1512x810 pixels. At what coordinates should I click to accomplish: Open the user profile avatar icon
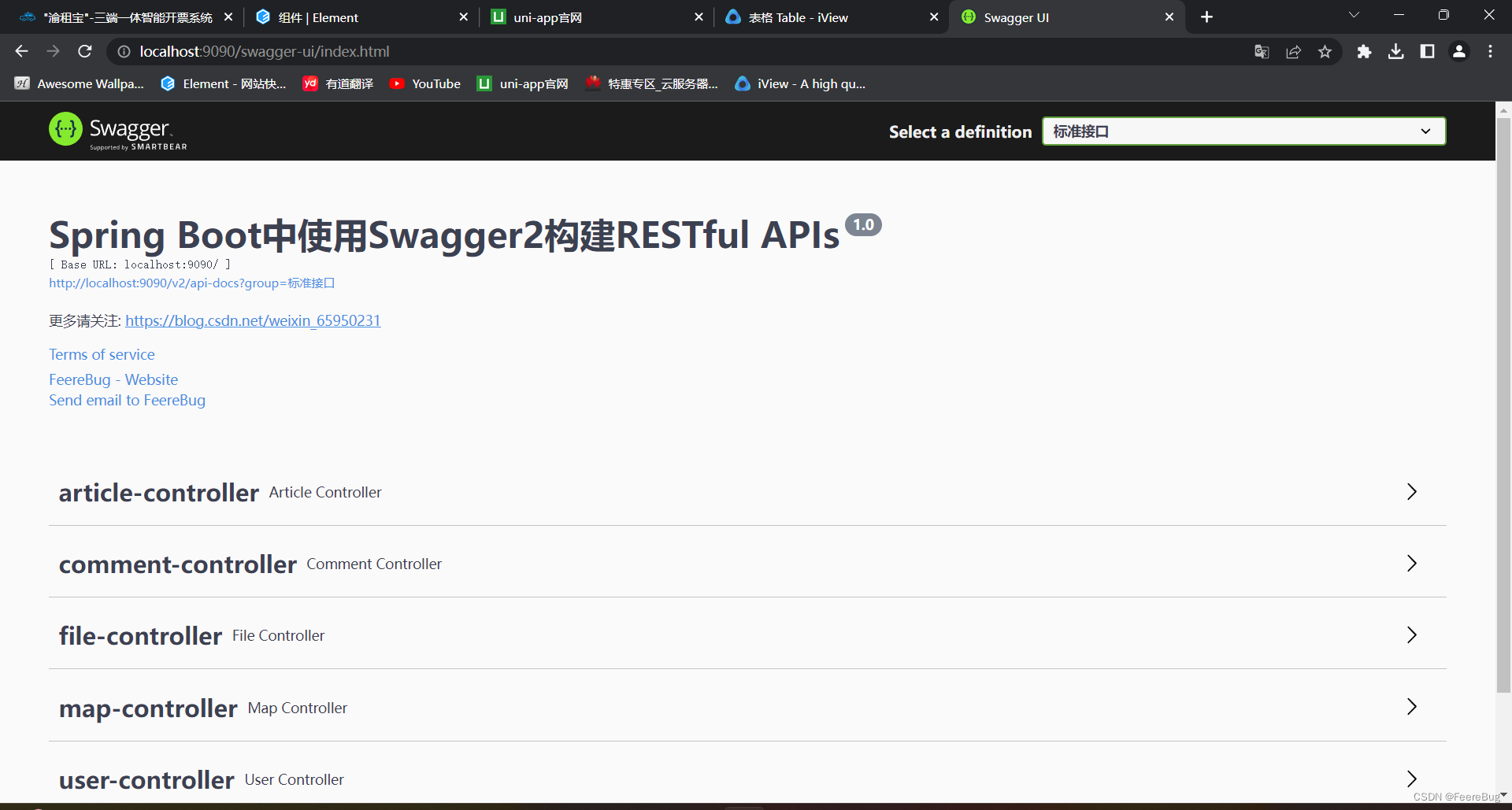pyautogui.click(x=1459, y=51)
